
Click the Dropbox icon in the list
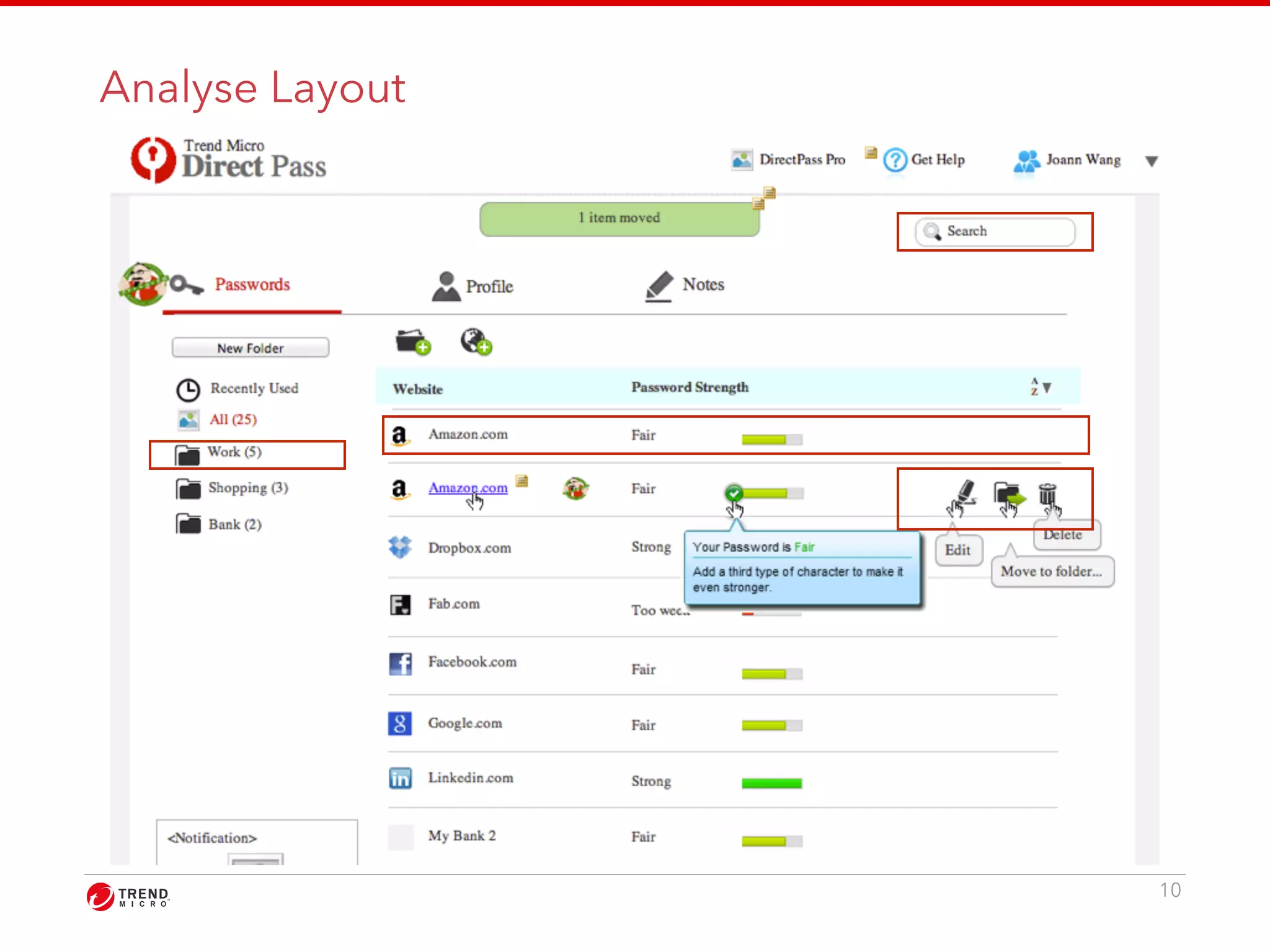[400, 547]
